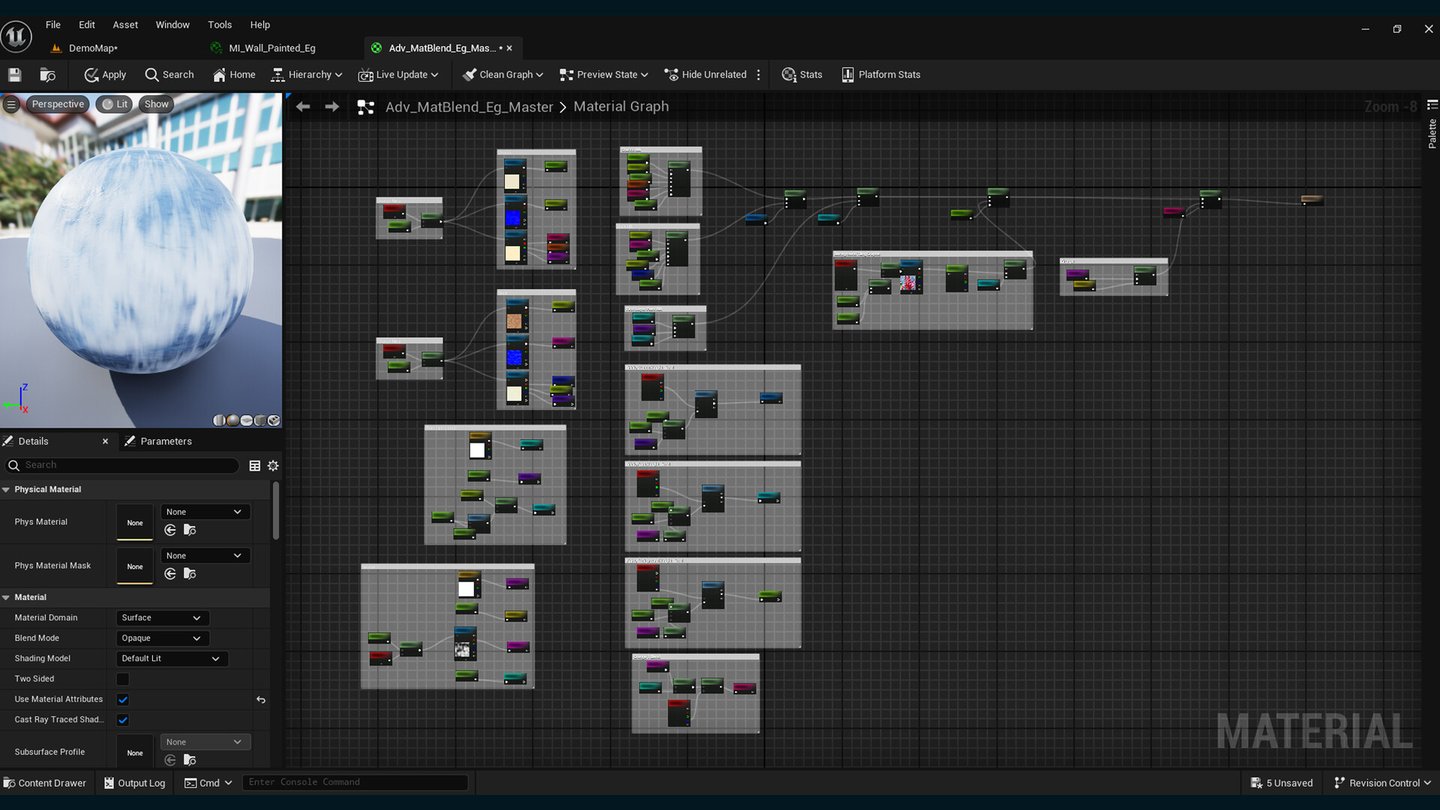Uncheck Cast Ray Traced Shadows
The image size is (1440, 810).
(x=123, y=720)
